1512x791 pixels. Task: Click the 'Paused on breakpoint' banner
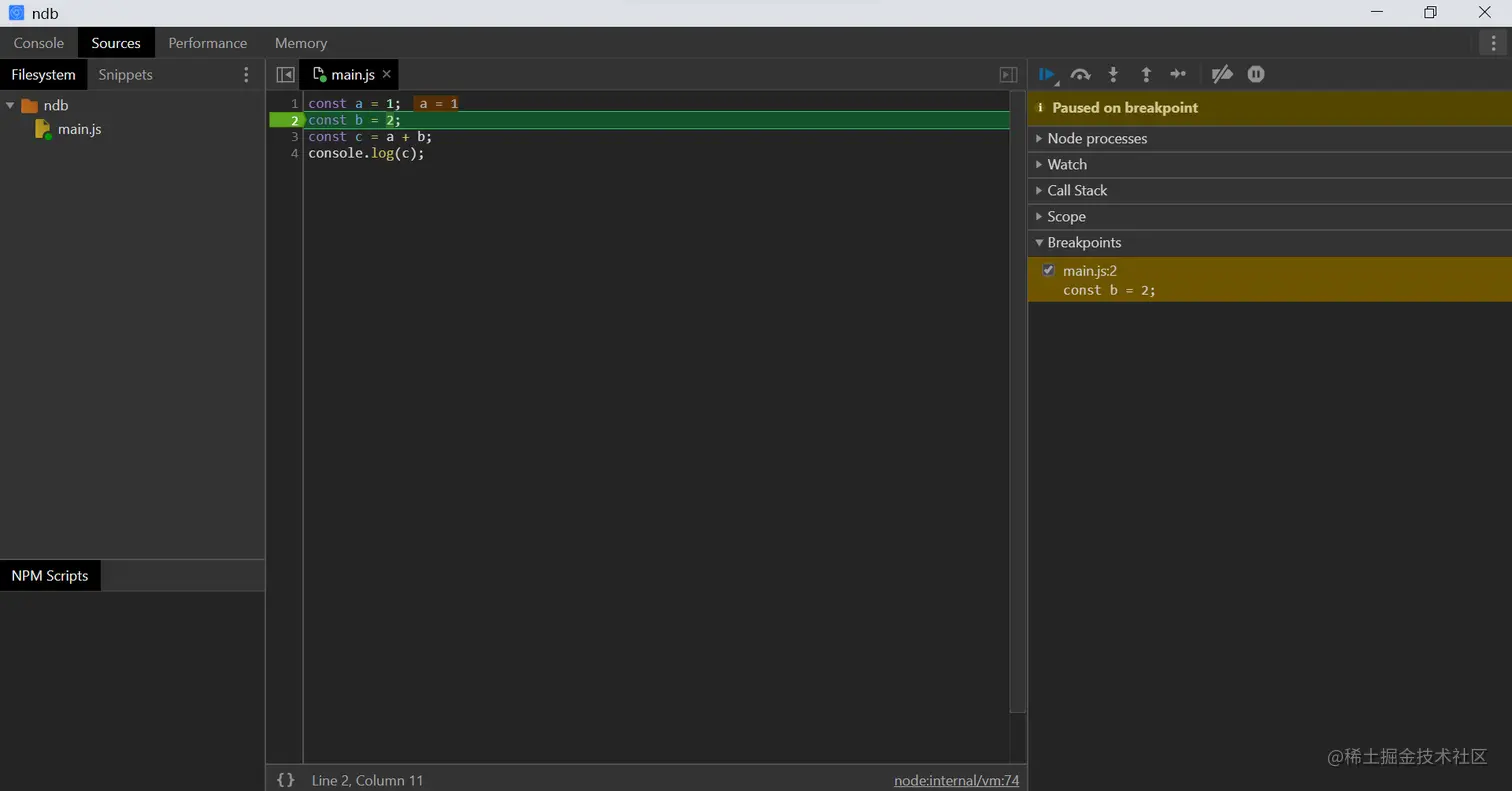tap(1270, 108)
